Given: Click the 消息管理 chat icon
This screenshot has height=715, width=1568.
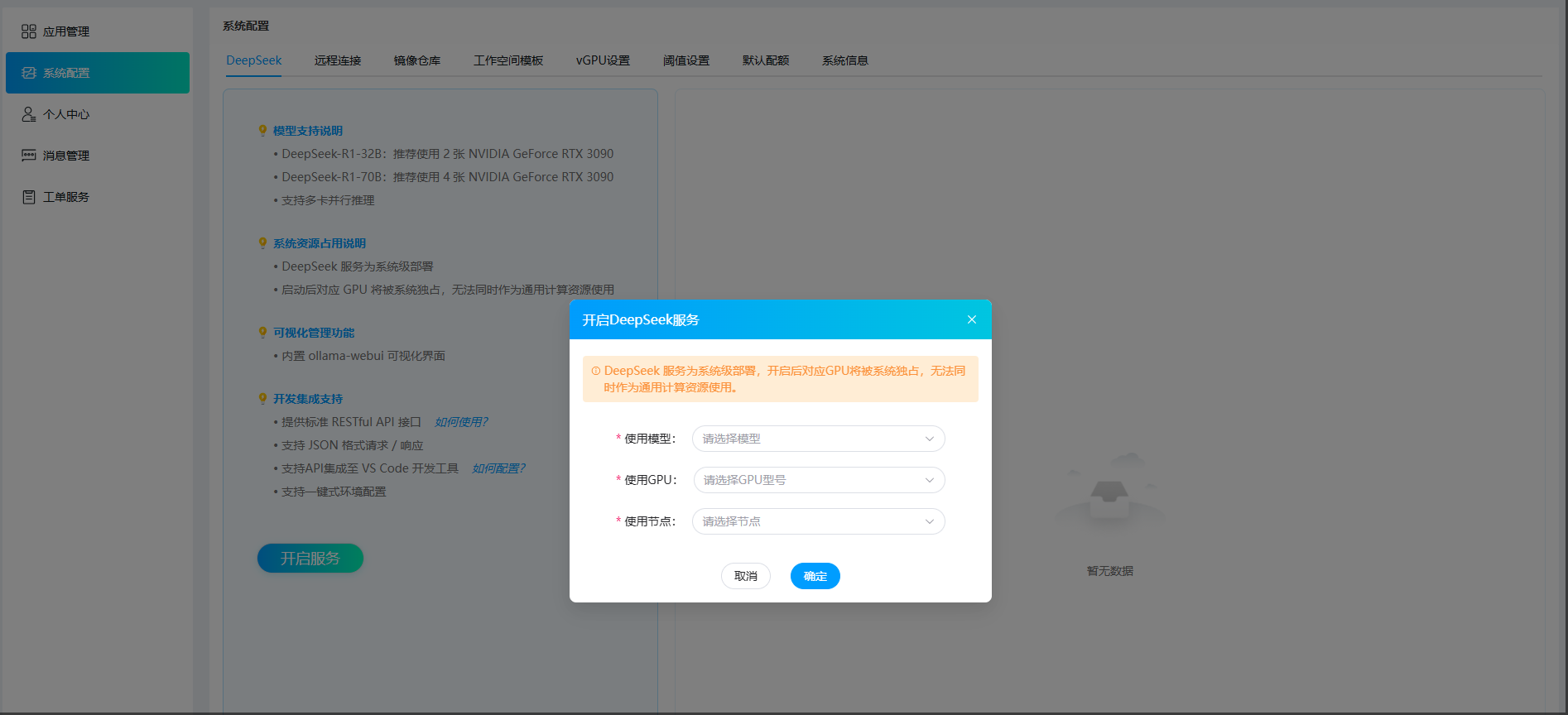Looking at the screenshot, I should click(29, 156).
